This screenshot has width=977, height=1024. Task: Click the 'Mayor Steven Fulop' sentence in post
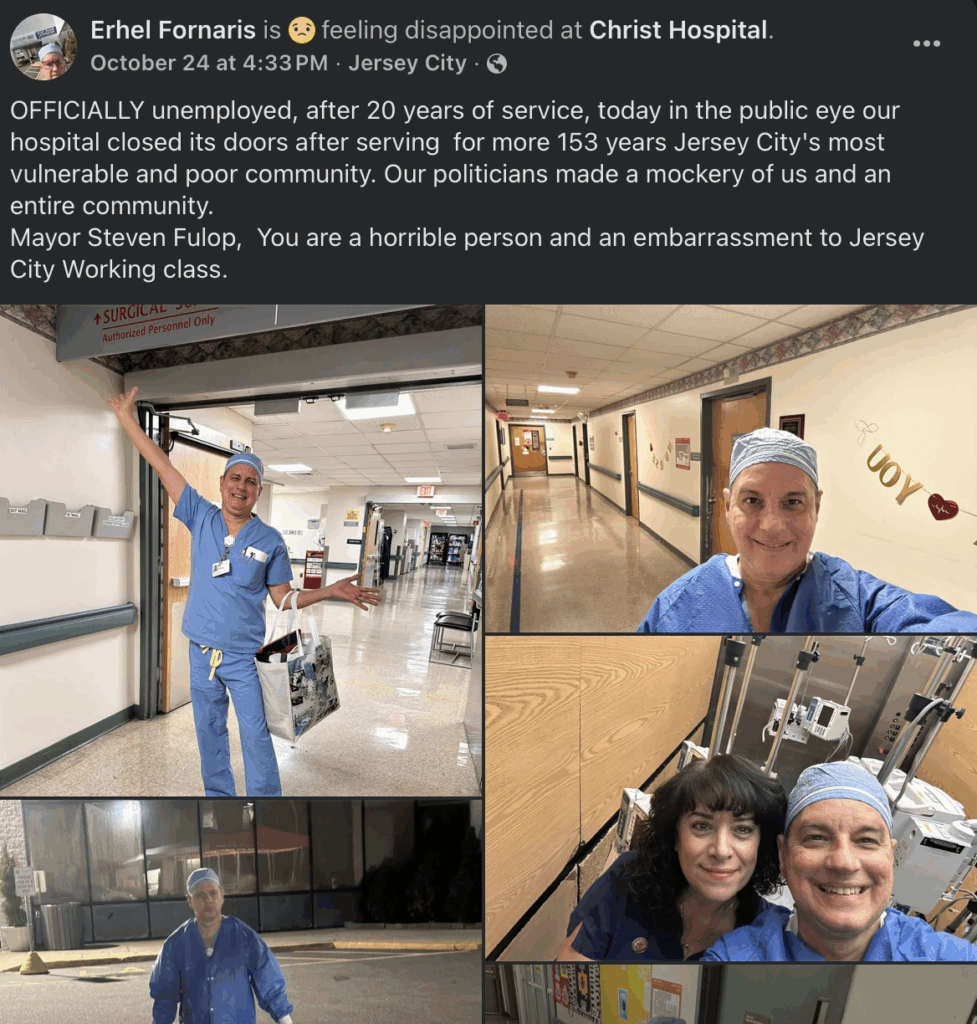(467, 253)
